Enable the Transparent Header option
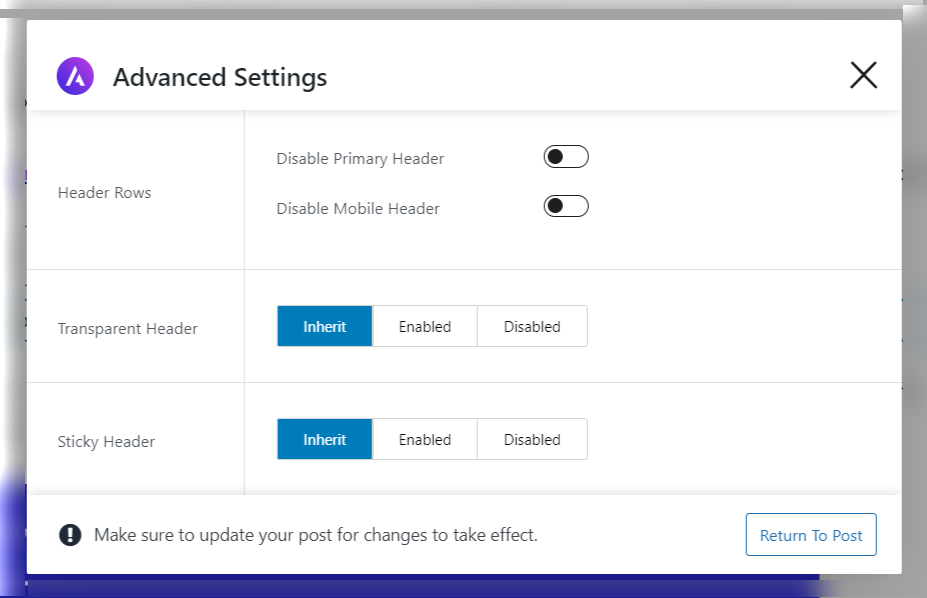 (x=424, y=326)
